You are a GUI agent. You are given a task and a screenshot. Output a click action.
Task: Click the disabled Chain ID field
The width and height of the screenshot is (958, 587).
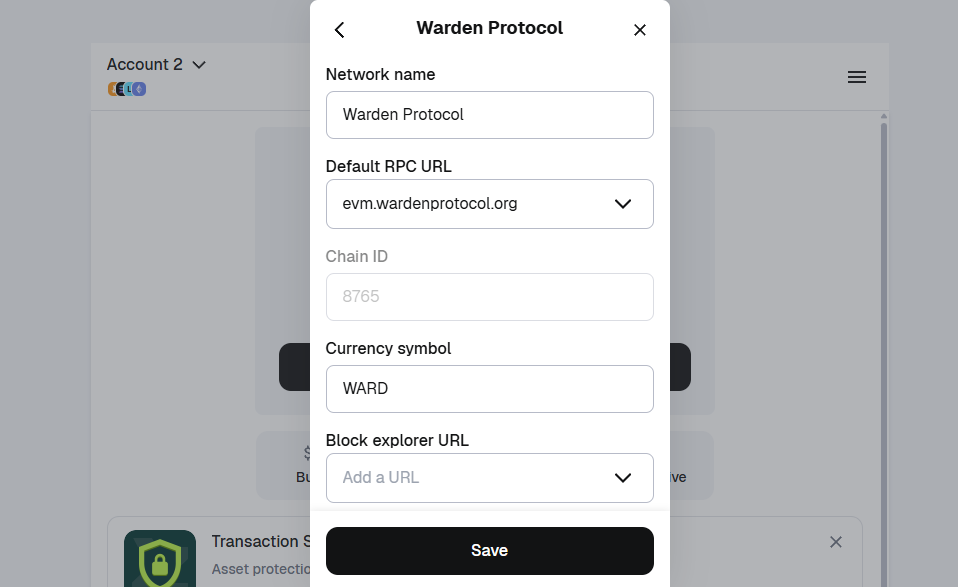click(489, 296)
